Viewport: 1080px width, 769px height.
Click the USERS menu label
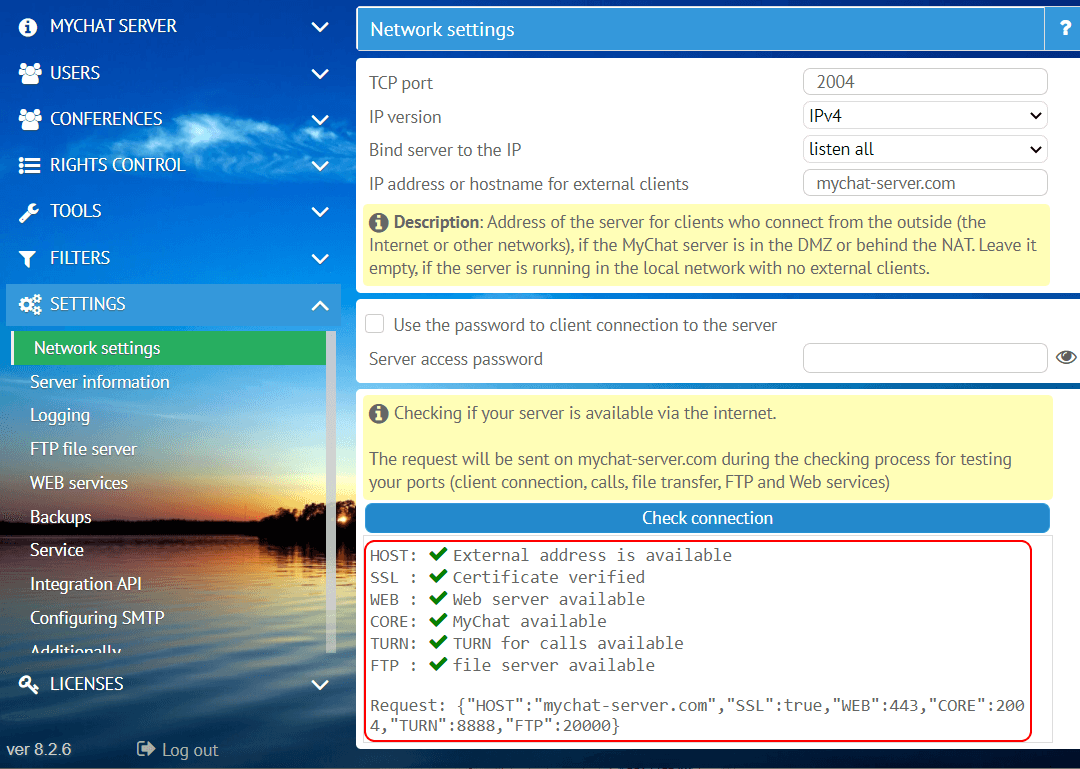tap(75, 73)
